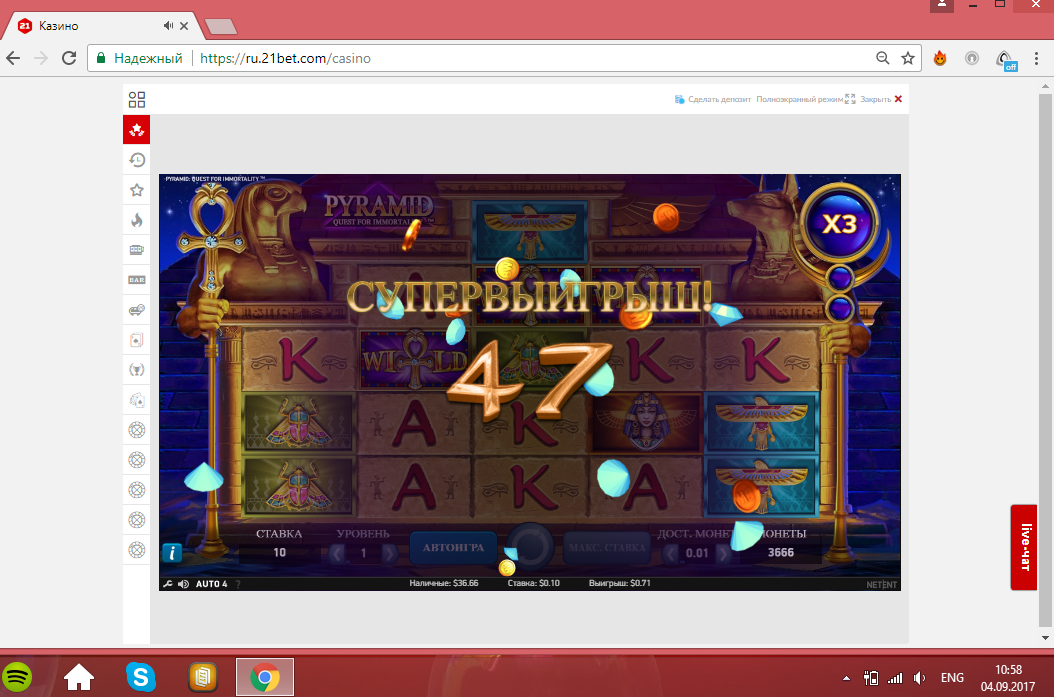Go back in browser history
The image size is (1054, 697).
[13, 58]
